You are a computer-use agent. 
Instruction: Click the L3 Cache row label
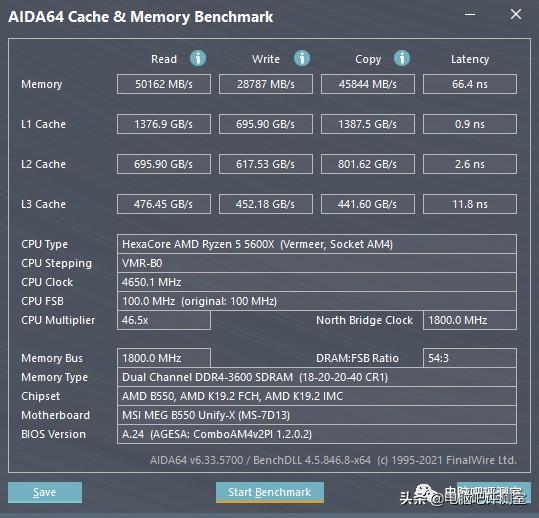coord(43,204)
